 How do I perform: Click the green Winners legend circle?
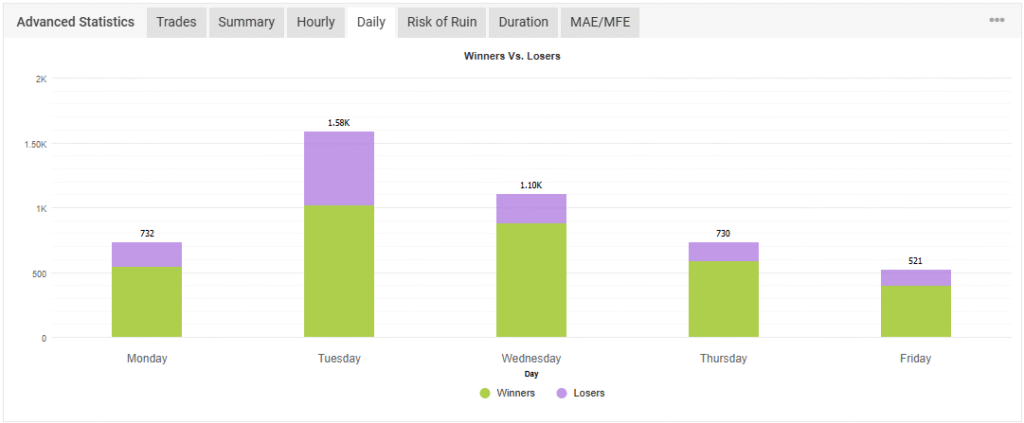coord(485,393)
